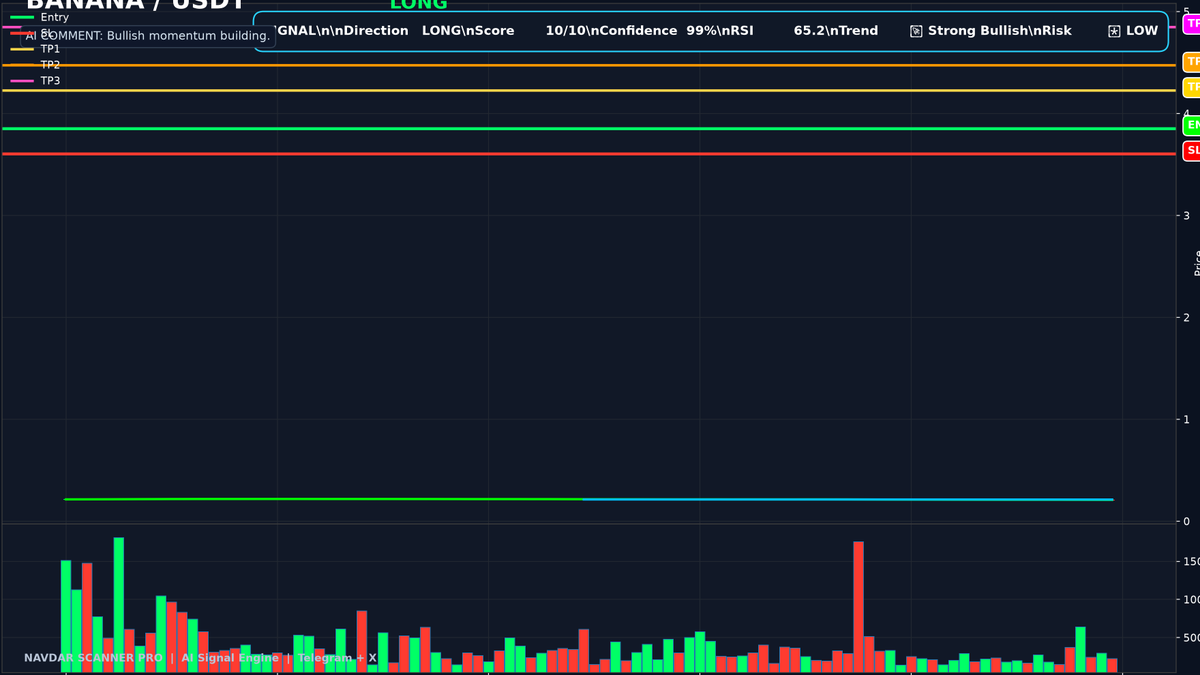
Task: Click the TP2 legend item
Action: pos(36,64)
